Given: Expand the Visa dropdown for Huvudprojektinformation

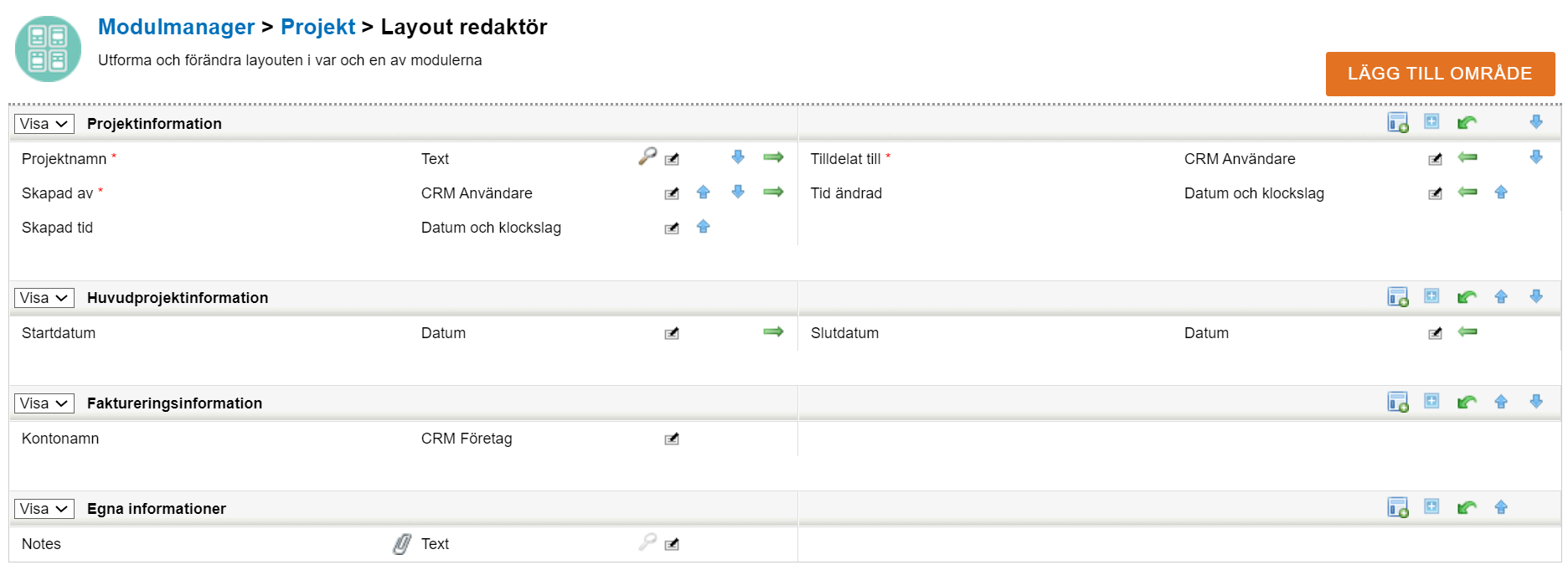Looking at the screenshot, I should (44, 298).
